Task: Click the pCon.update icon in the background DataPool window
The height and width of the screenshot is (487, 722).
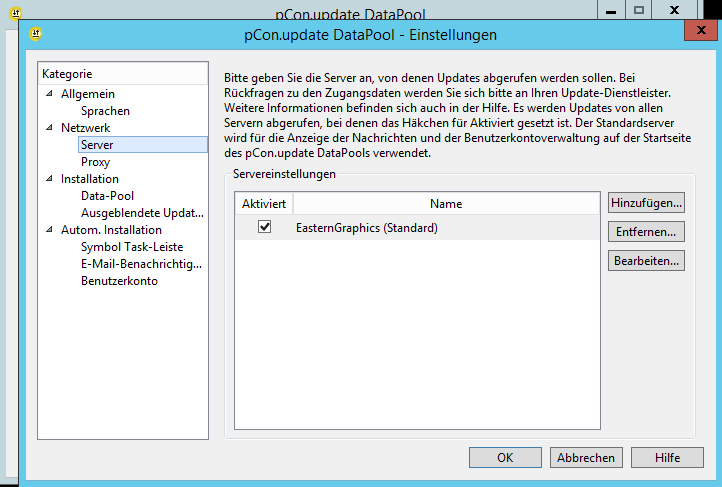Action: pyautogui.click(x=16, y=13)
